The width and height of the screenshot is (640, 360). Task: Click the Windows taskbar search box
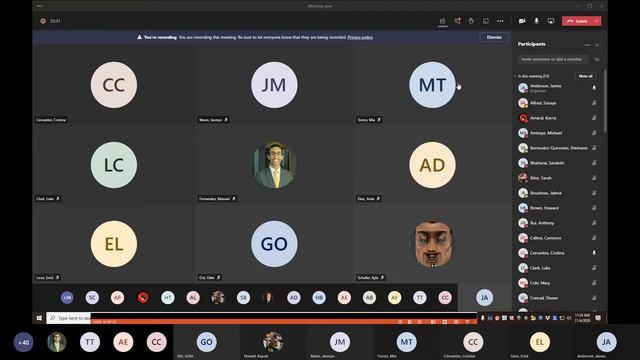click(x=69, y=318)
